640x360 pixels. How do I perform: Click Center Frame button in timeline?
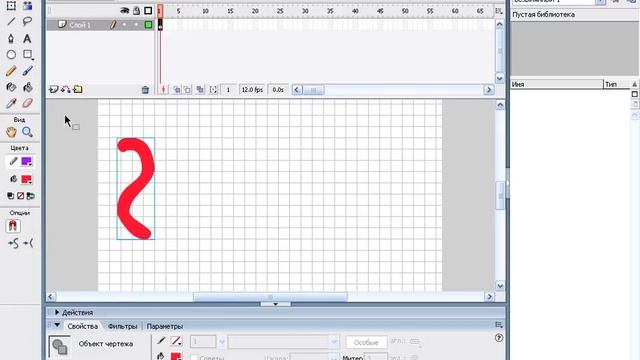point(164,89)
